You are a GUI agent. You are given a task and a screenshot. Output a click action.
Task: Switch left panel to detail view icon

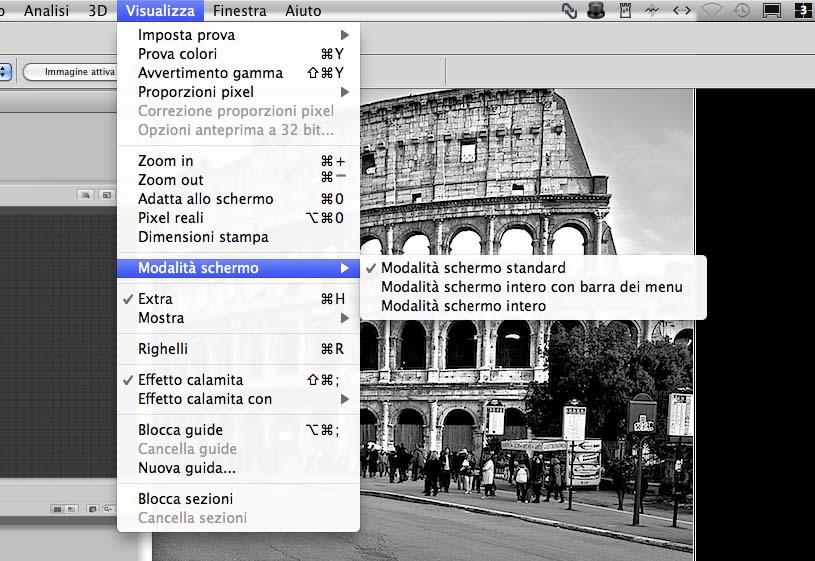[71, 509]
